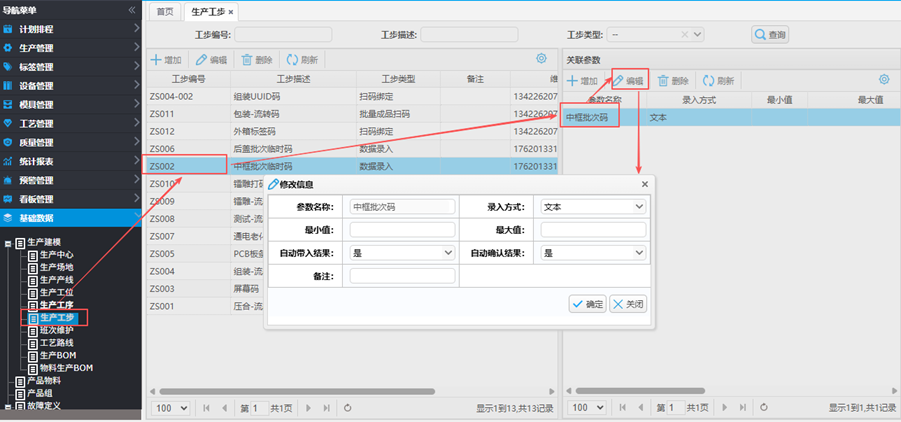
Task: Click 删除 in the 工步 list toolbar
Action: (x=257, y=59)
